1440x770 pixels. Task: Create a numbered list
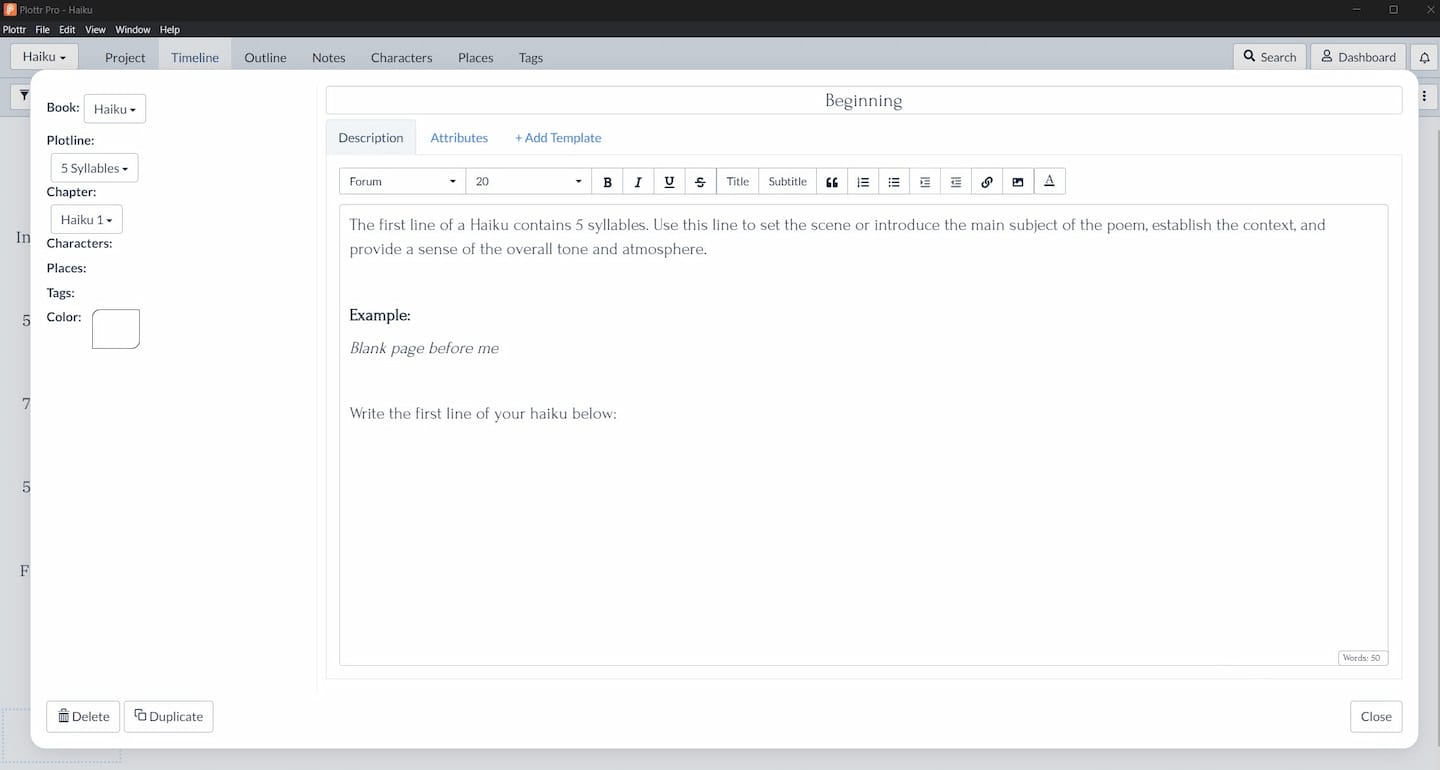coord(863,182)
